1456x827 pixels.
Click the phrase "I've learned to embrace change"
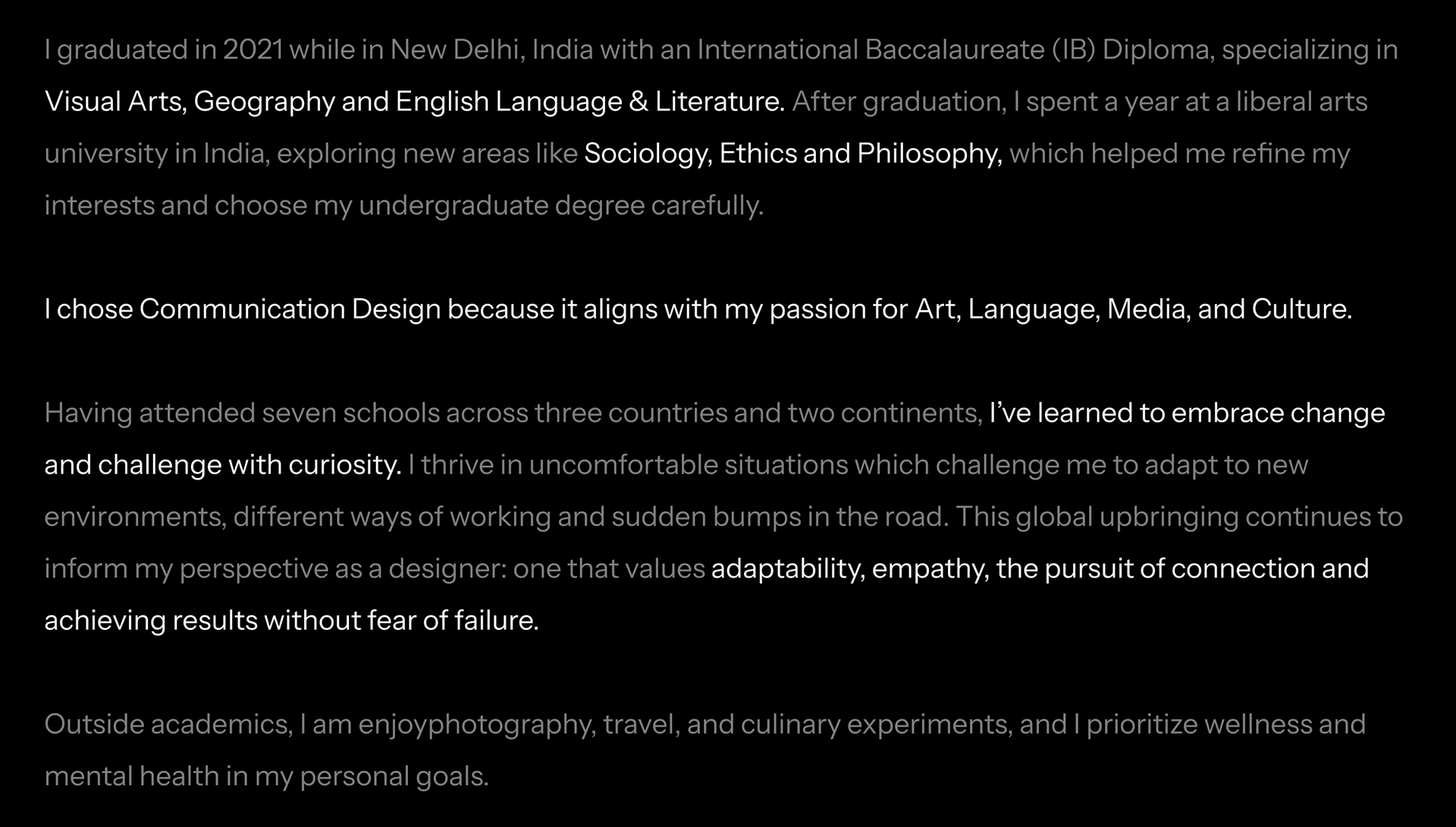click(x=1187, y=413)
